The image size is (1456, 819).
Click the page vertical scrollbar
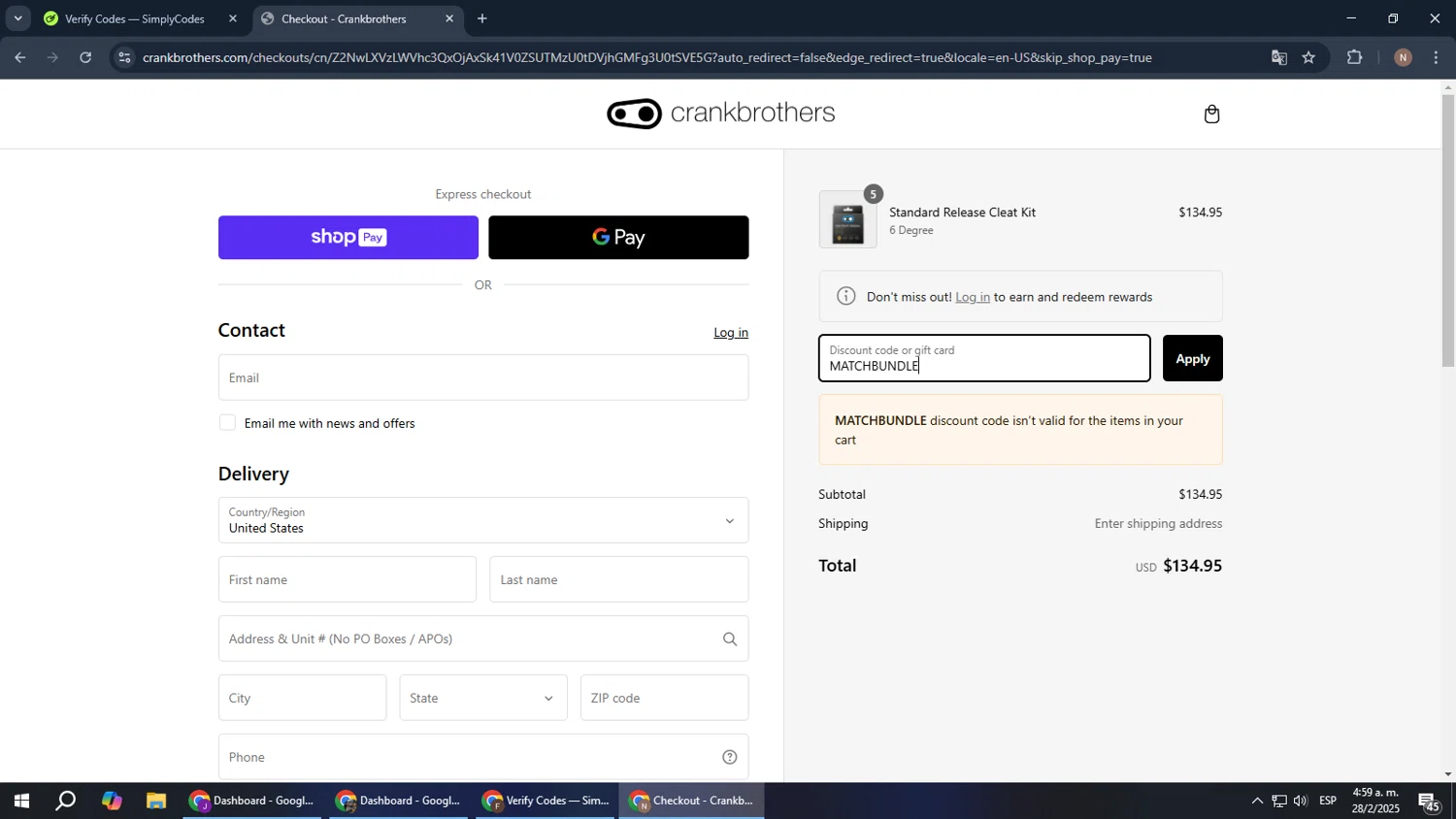point(1448,230)
